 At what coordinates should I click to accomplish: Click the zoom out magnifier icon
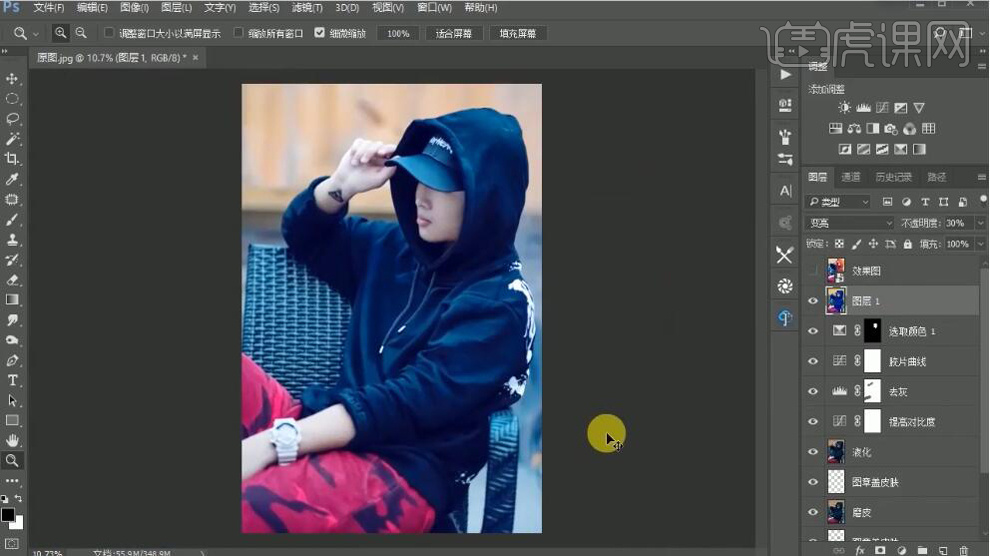pos(81,33)
